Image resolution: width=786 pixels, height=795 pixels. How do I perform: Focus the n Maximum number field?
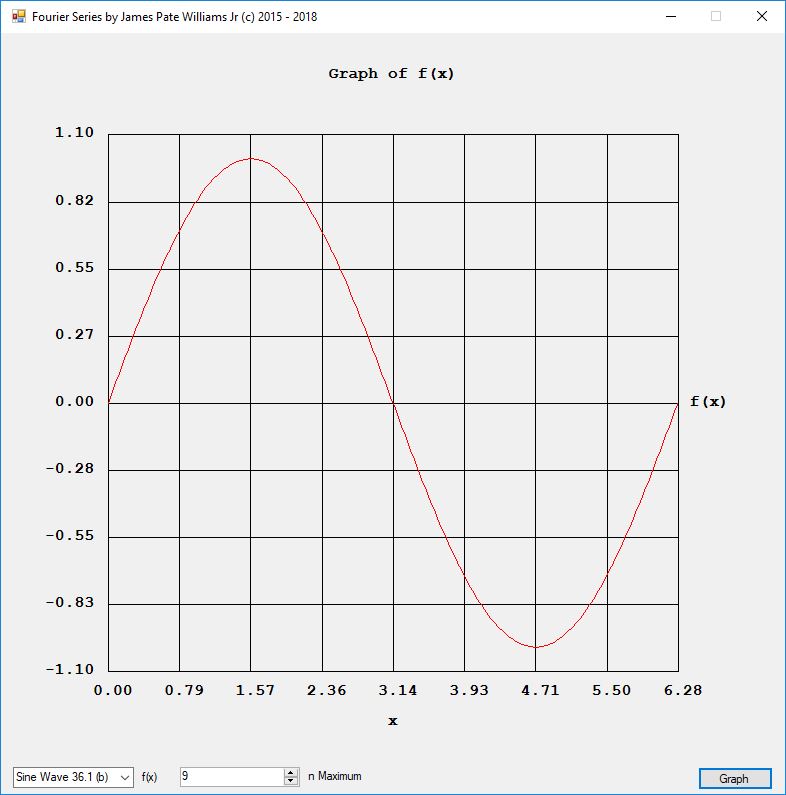coord(232,776)
